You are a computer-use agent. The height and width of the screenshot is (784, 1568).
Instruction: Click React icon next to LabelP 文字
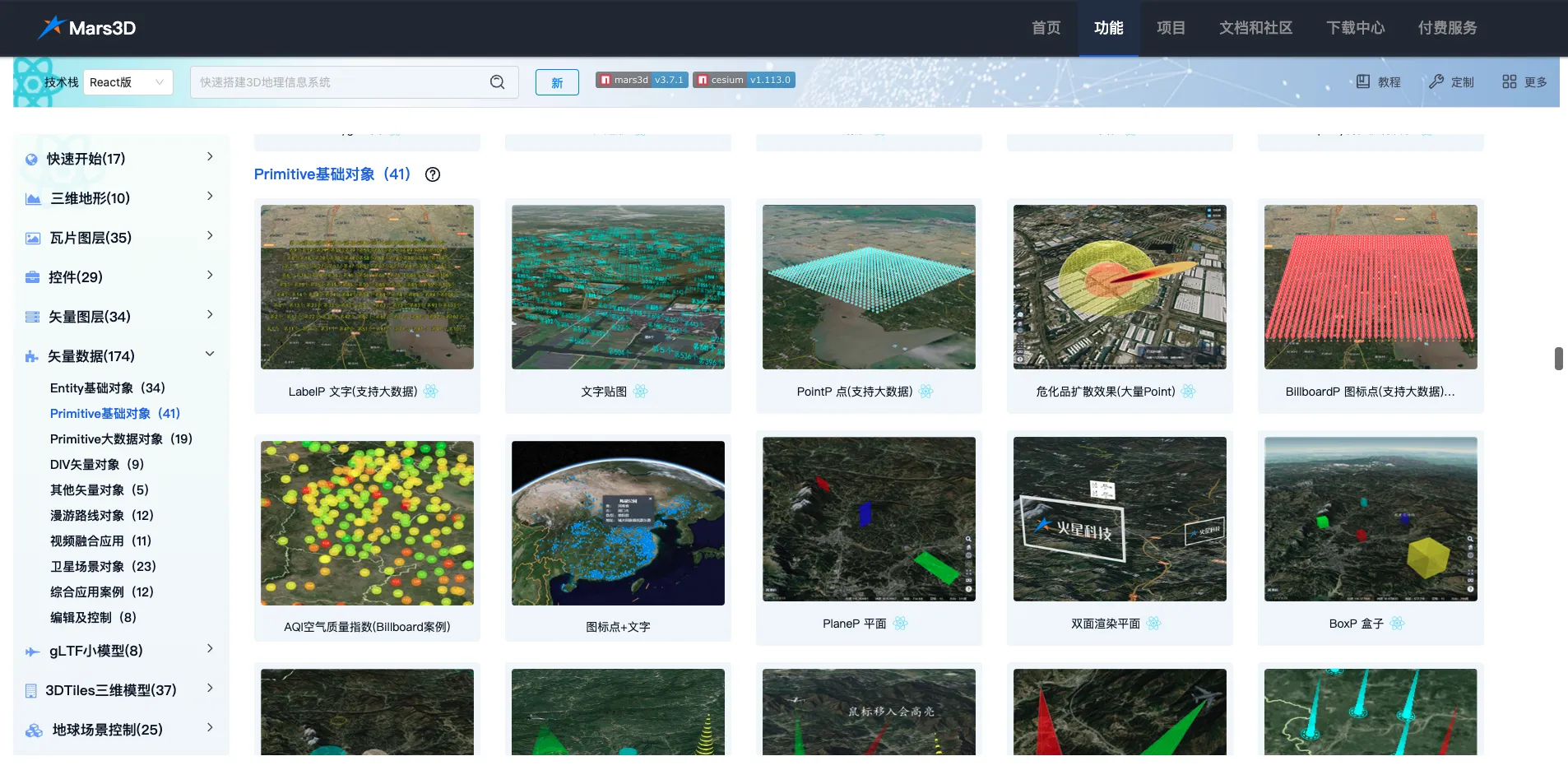431,392
